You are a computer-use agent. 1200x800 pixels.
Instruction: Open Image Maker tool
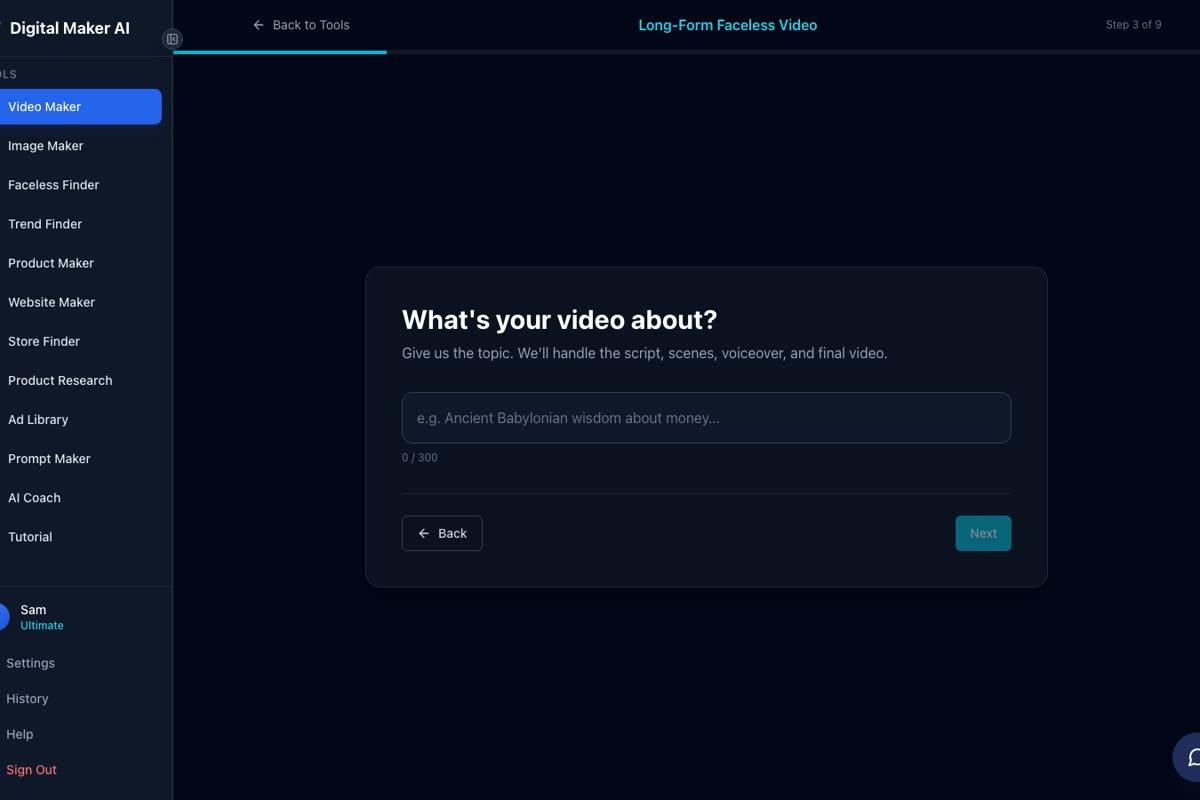80,146
